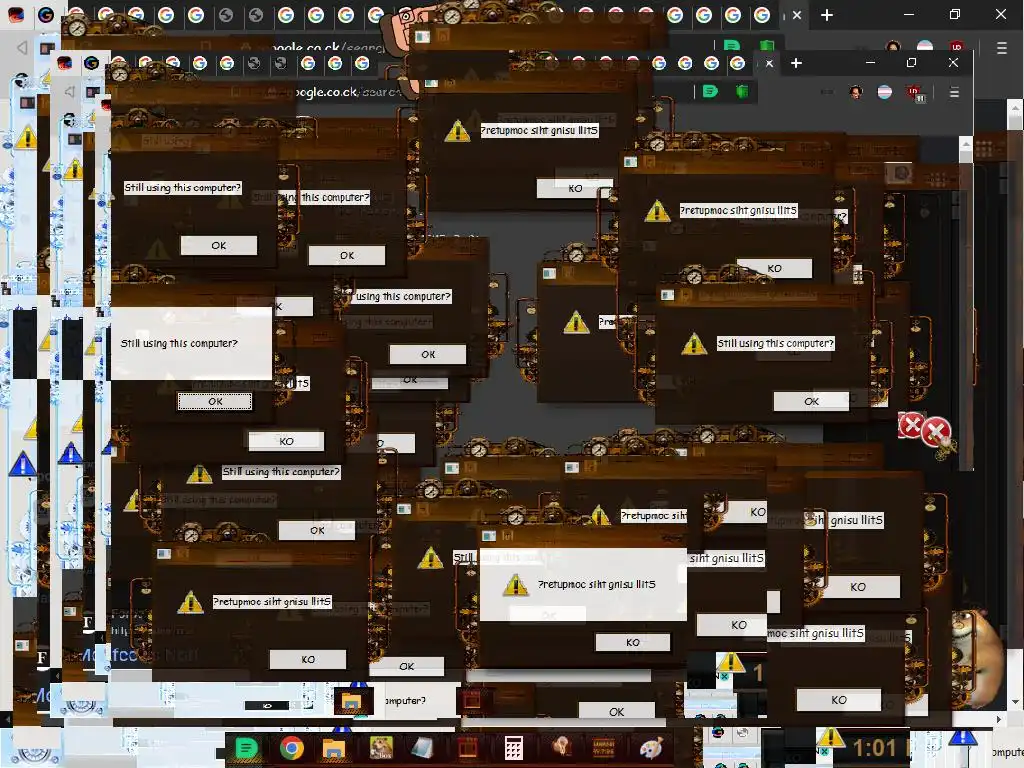Open hamburger menu of front browser window

(x=954, y=92)
